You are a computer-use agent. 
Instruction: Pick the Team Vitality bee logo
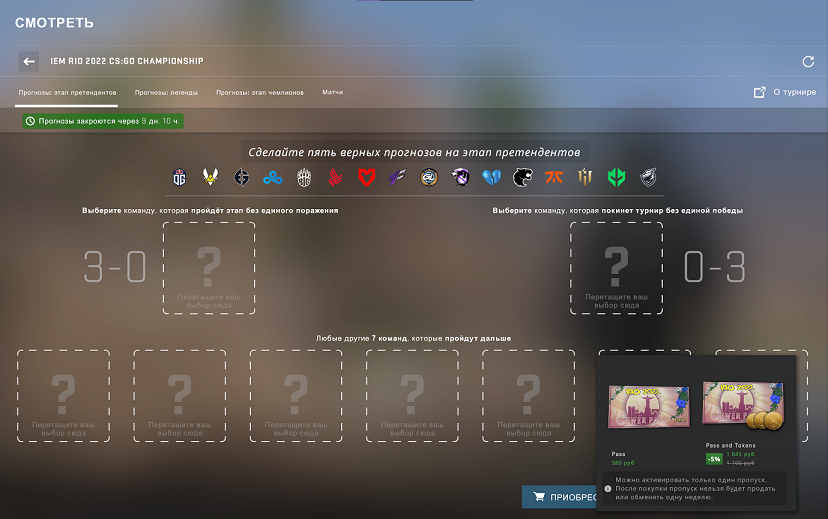click(210, 176)
